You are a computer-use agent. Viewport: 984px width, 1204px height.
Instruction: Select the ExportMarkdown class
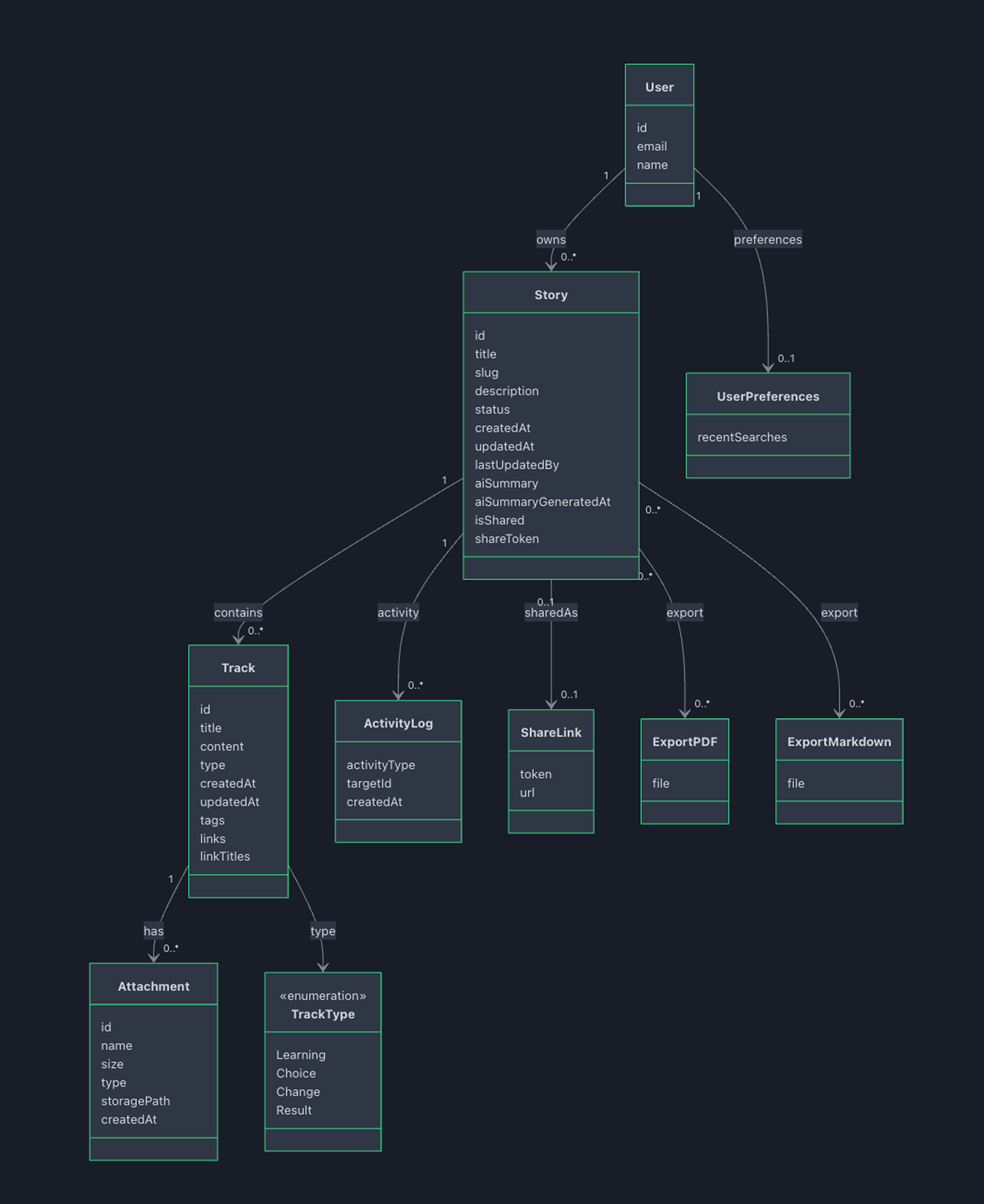click(839, 741)
